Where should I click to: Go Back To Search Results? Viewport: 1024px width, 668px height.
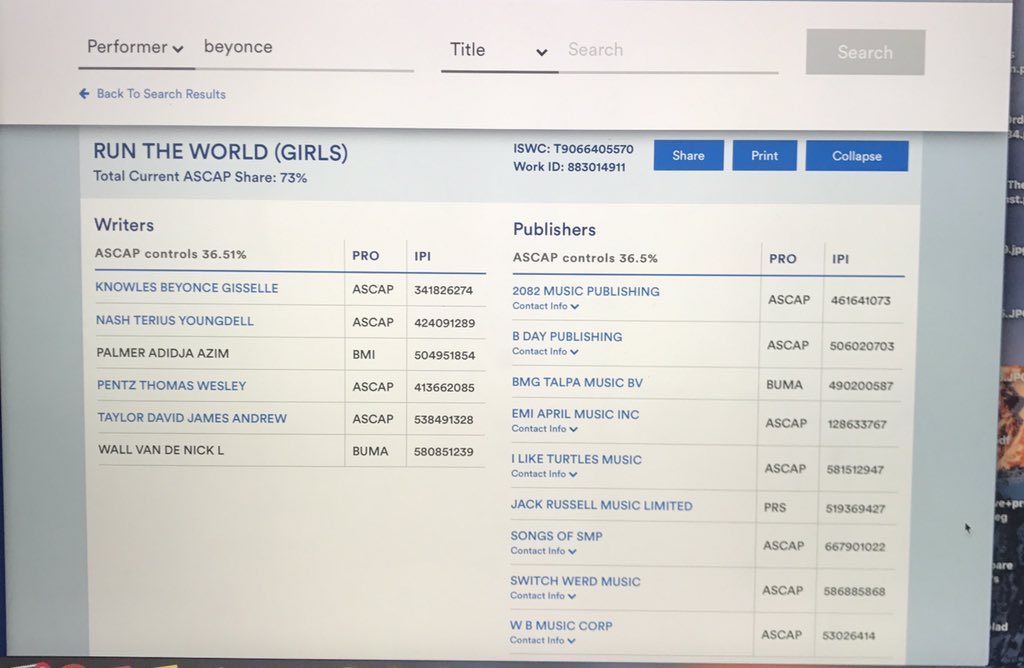pos(161,94)
